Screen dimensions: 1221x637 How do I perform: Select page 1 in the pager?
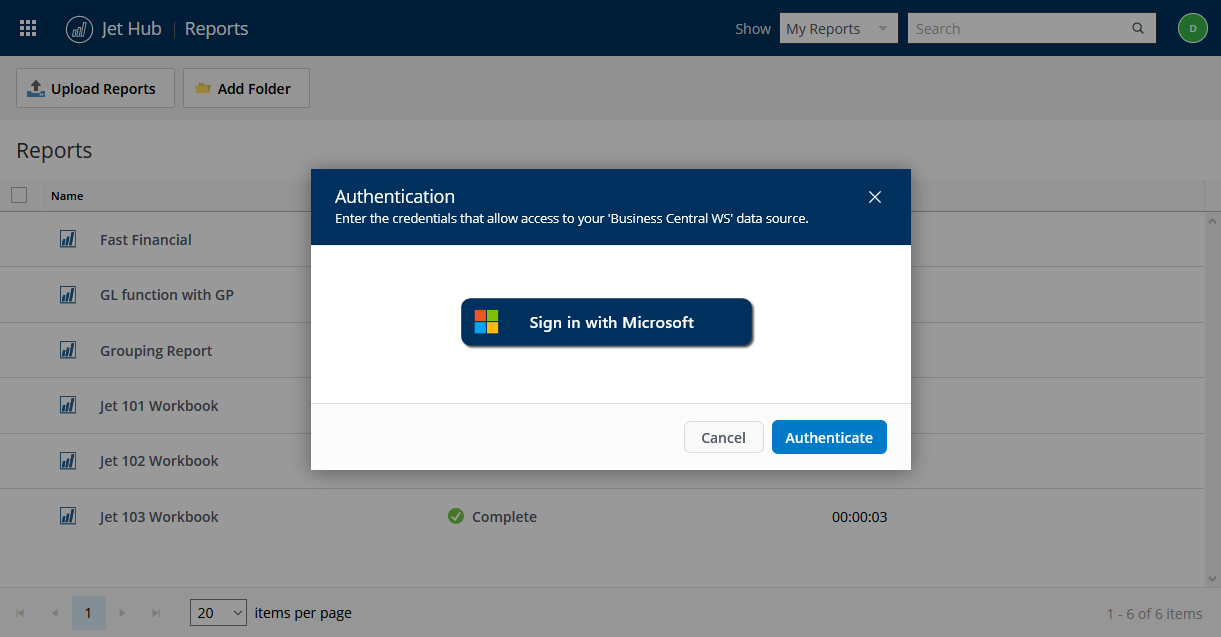(x=88, y=613)
